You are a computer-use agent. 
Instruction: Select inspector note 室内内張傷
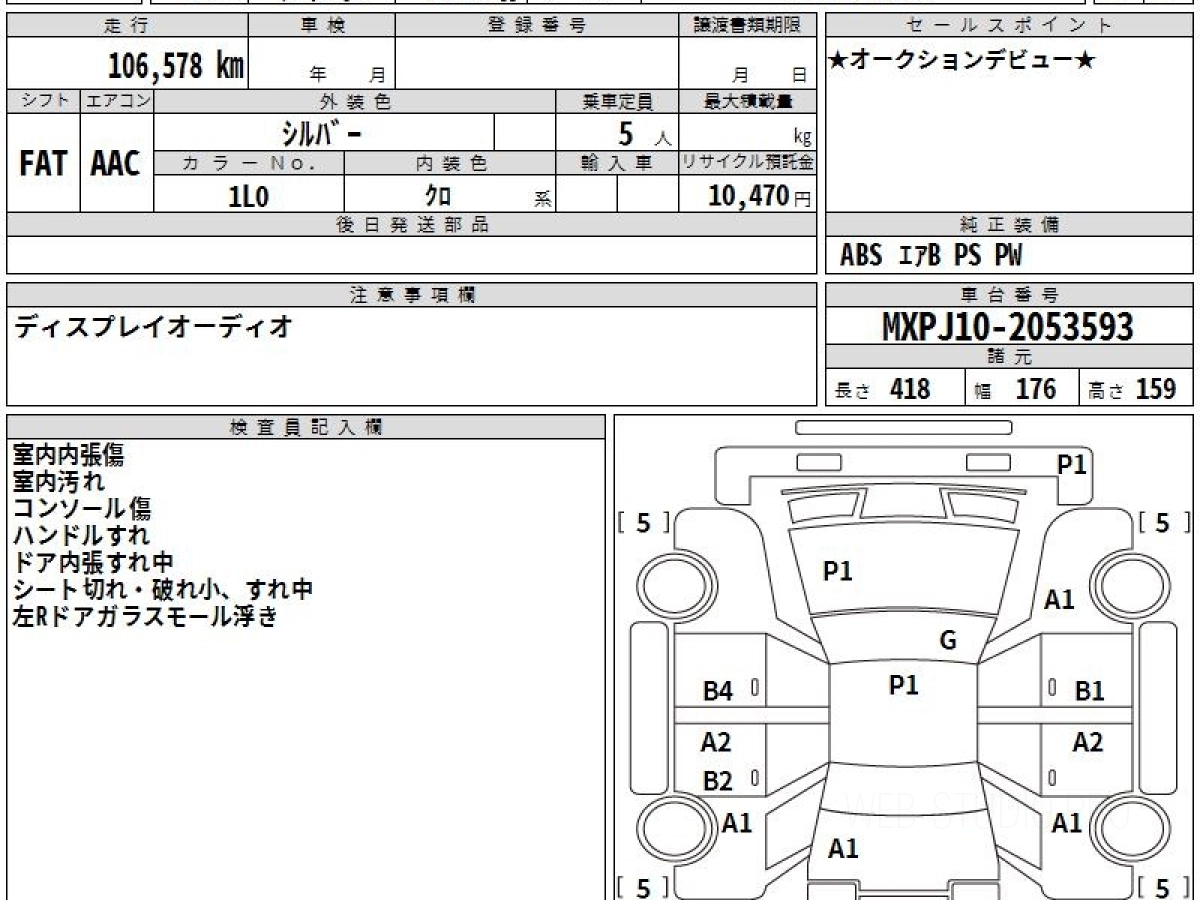[x=69, y=455]
